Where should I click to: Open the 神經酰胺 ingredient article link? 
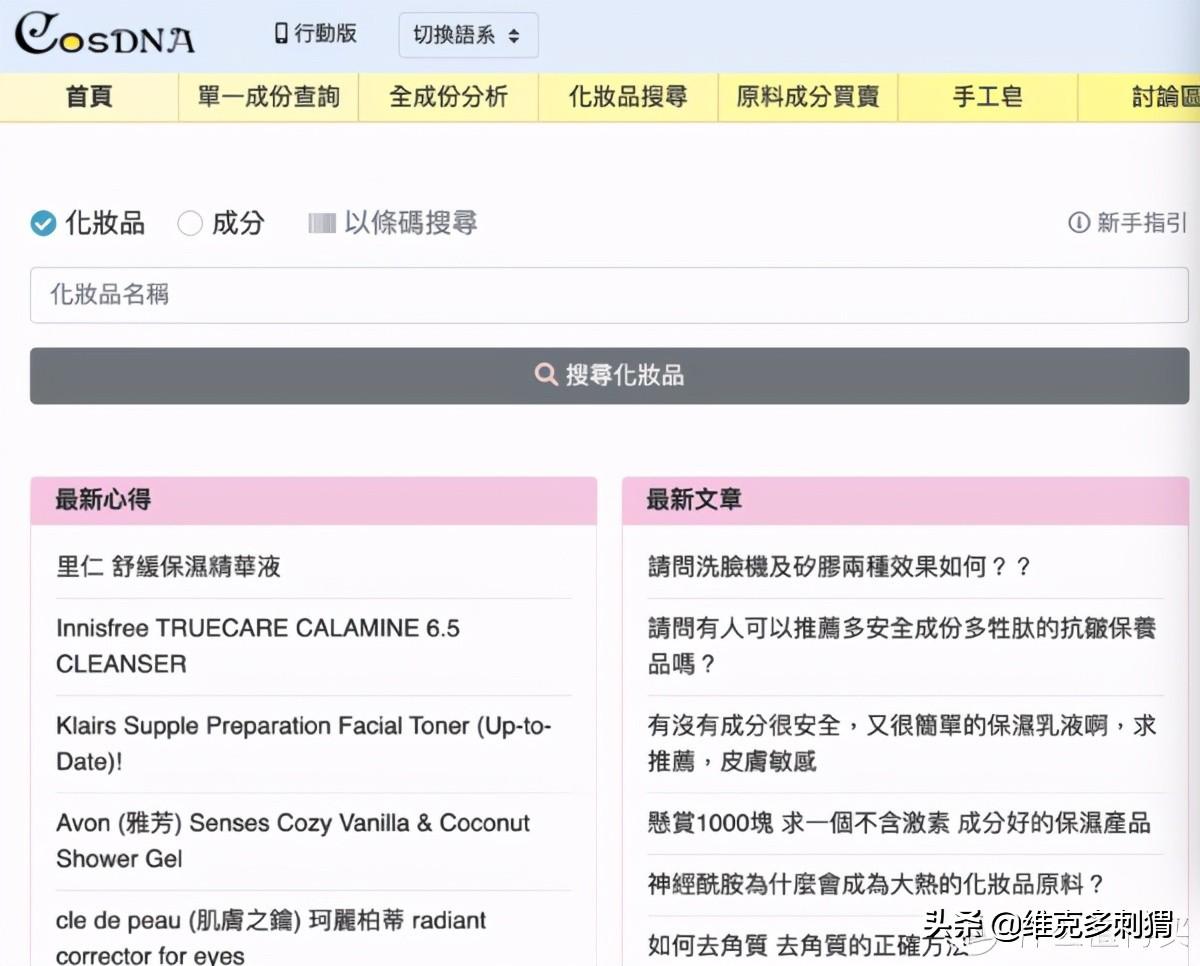click(875, 884)
